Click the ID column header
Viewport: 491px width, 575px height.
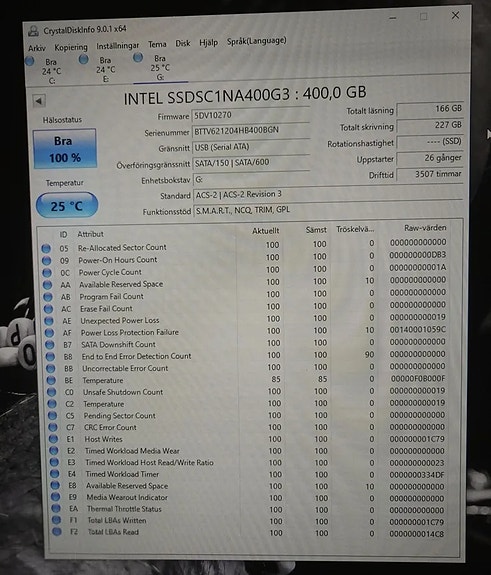tap(63, 234)
